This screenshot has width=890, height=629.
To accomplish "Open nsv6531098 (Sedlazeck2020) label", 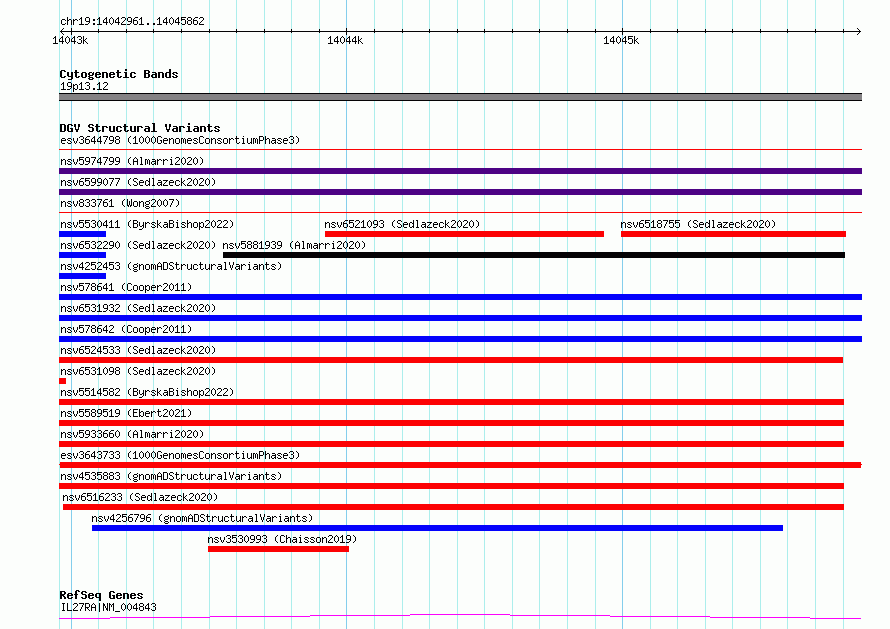I will tap(138, 371).
